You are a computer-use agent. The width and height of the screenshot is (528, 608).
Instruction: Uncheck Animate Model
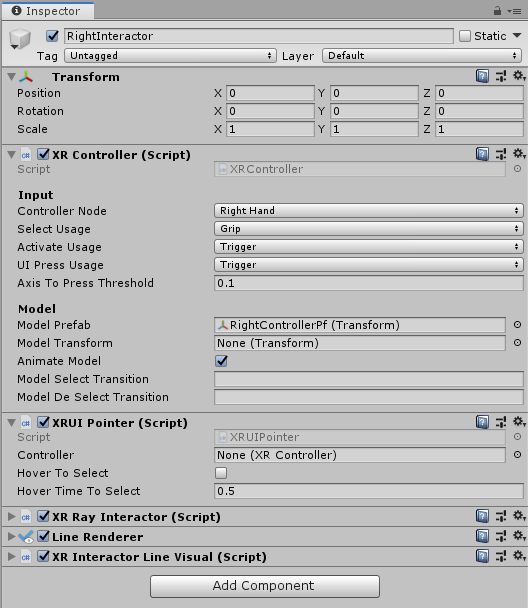(x=221, y=361)
